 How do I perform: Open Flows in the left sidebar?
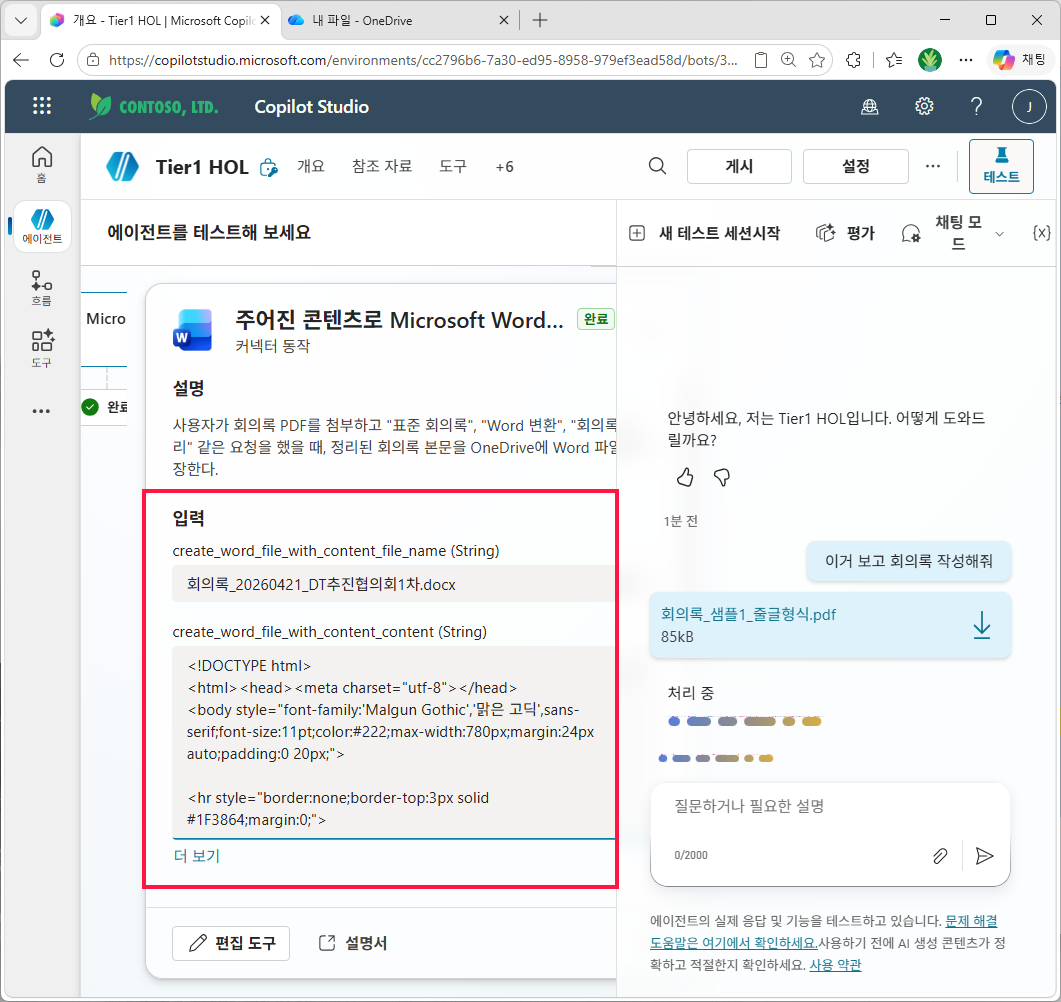[x=41, y=288]
